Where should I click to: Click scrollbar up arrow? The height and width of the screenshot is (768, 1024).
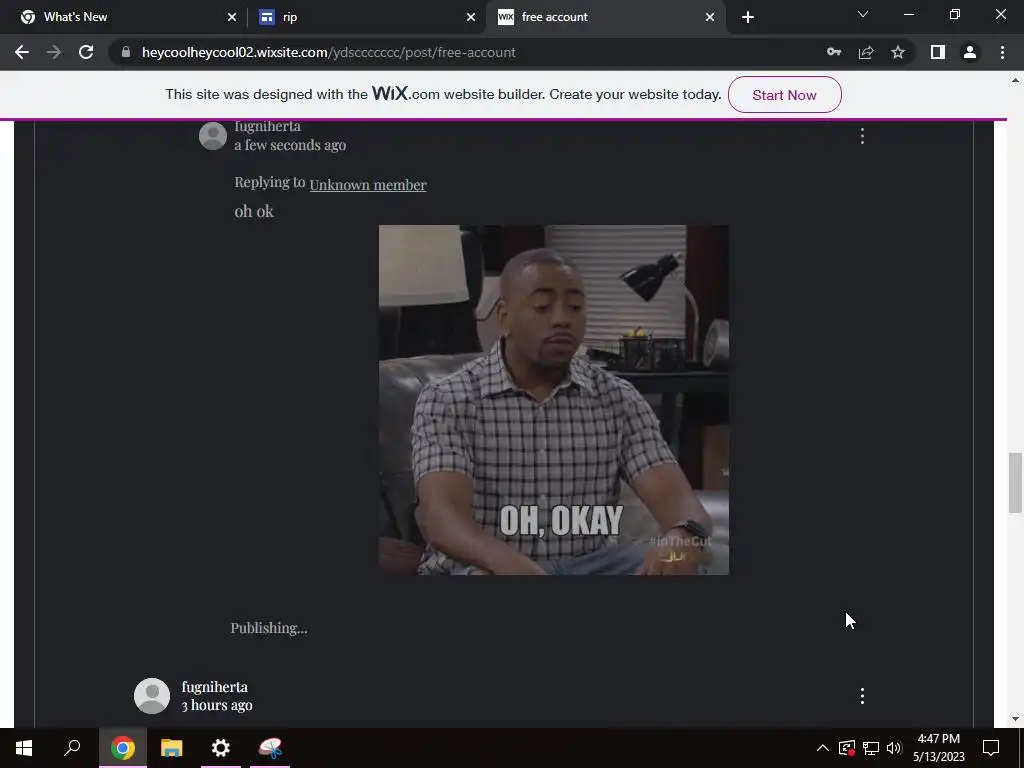1015,80
